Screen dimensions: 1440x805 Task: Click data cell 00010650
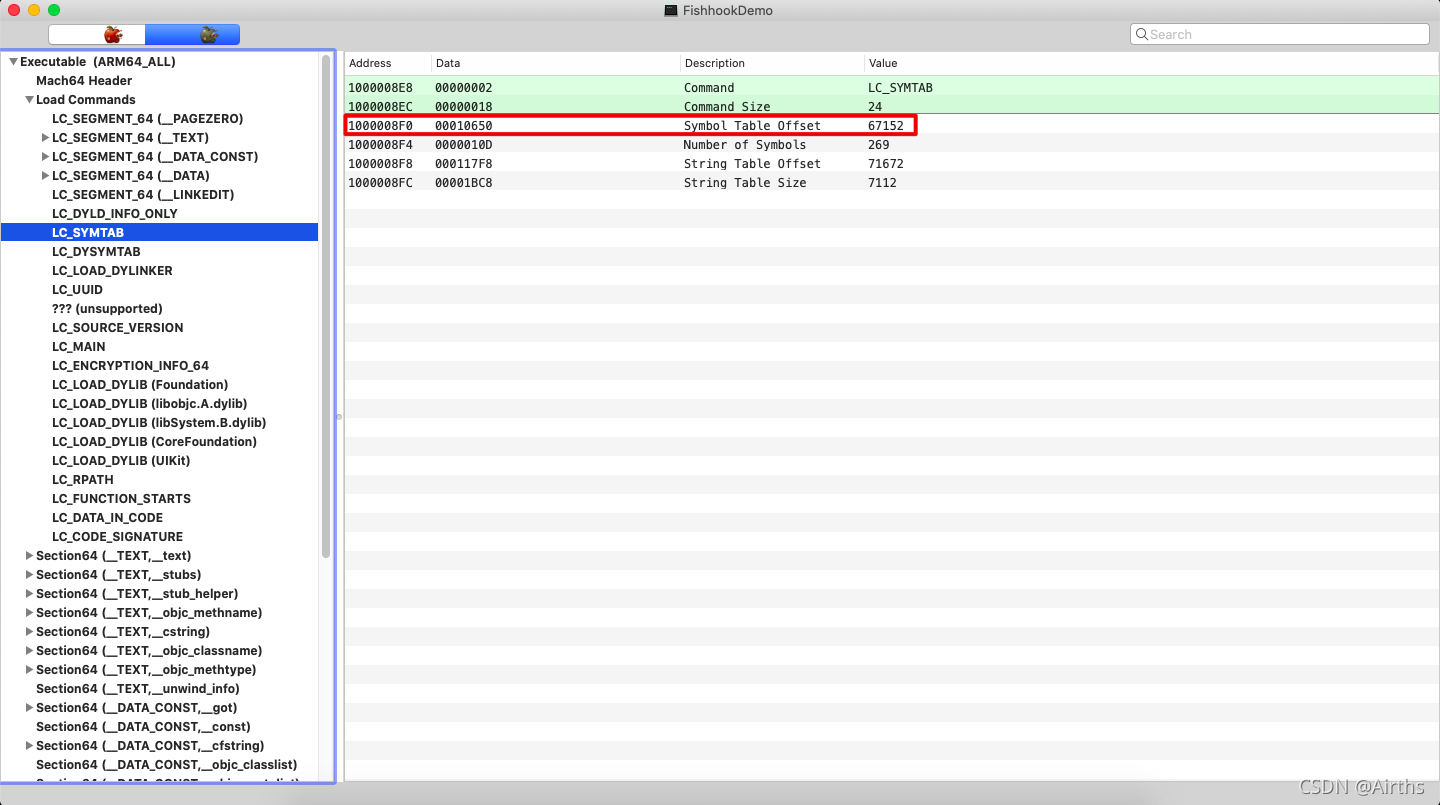tap(464, 126)
